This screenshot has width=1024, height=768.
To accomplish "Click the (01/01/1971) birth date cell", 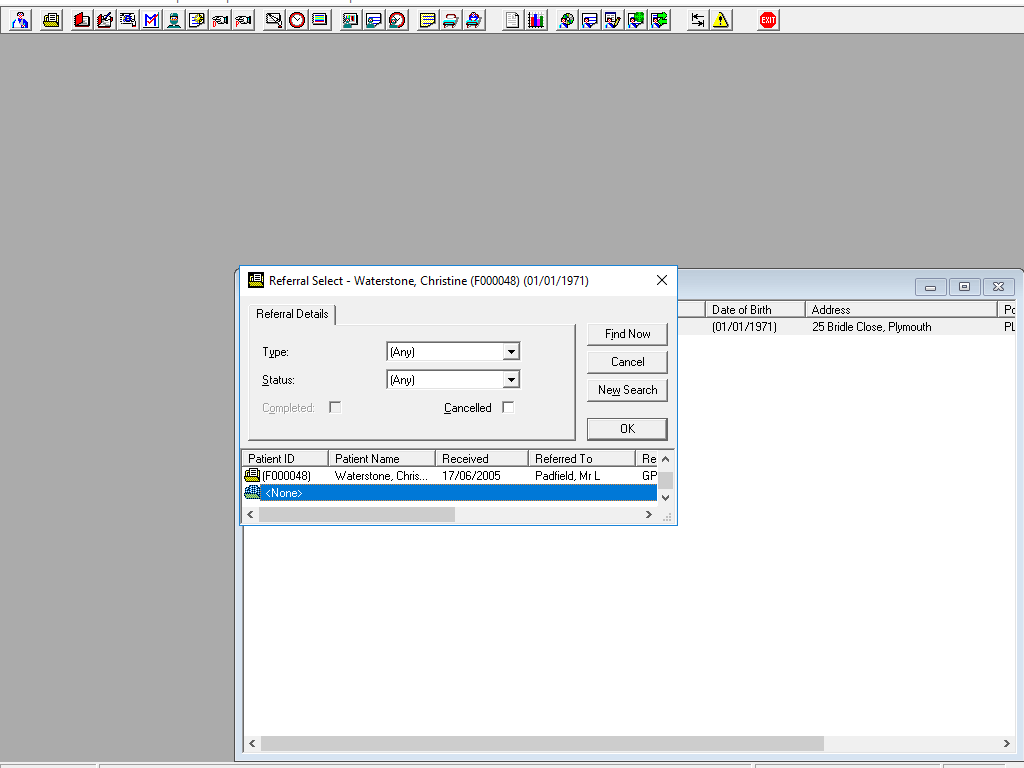I will 744,327.
